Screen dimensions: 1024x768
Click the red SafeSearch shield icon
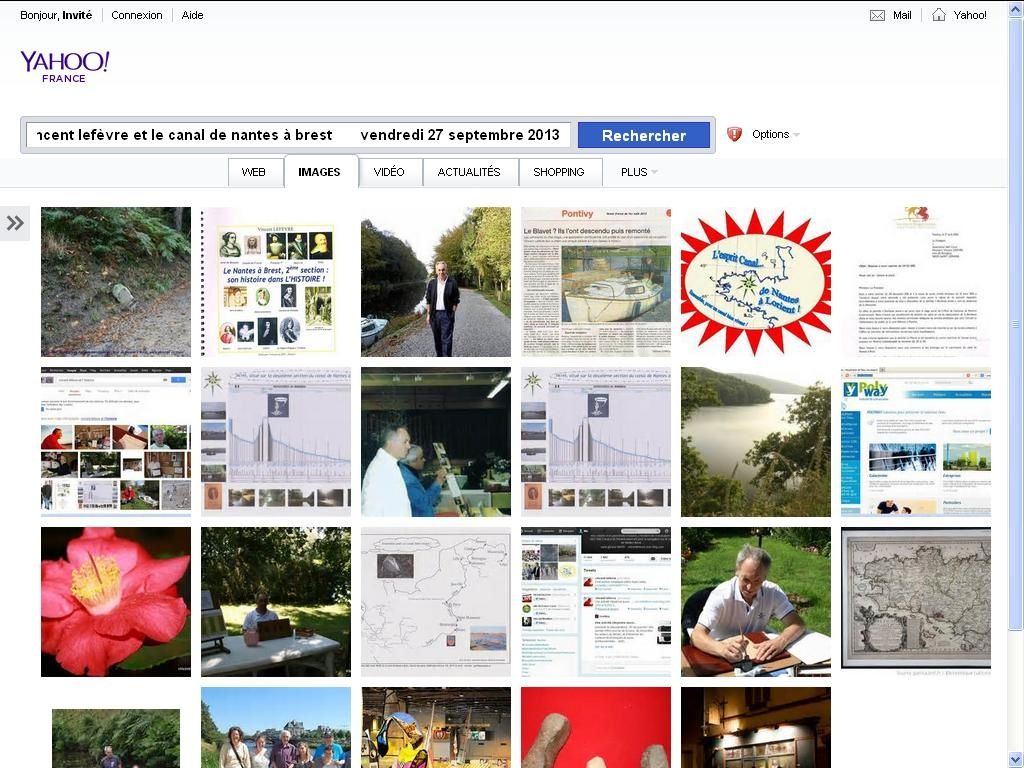734,134
